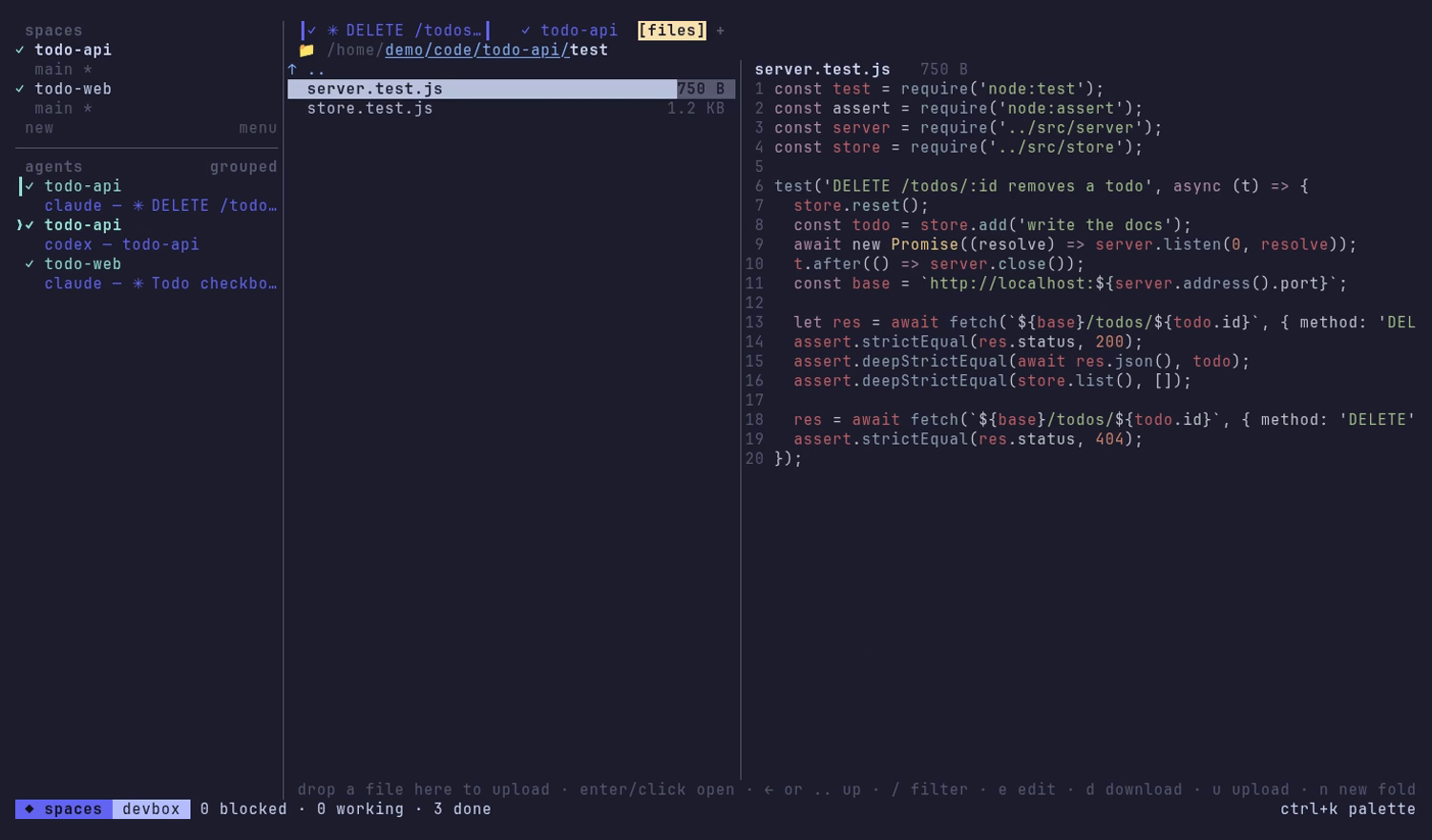1432x840 pixels.
Task: Open the DELETE /todos… tab
Action: 394,31
